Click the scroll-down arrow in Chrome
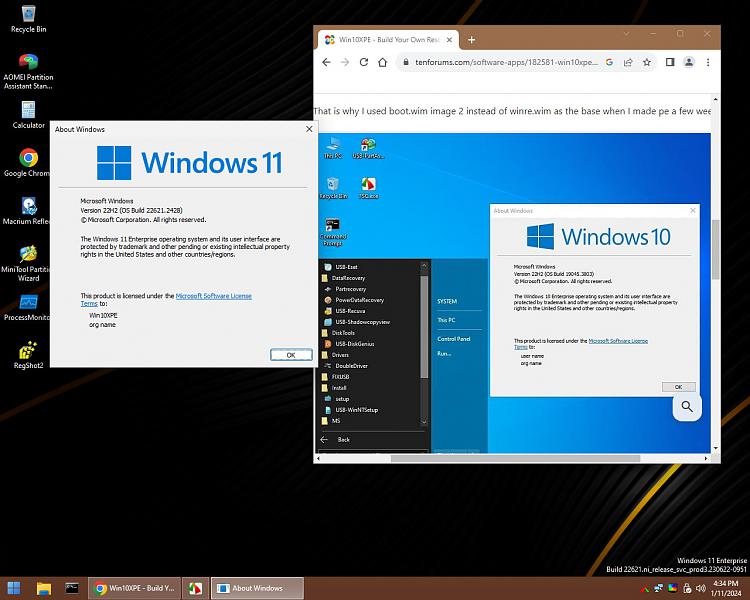Screen dimensions: 750x600 pyautogui.click(x=715, y=449)
